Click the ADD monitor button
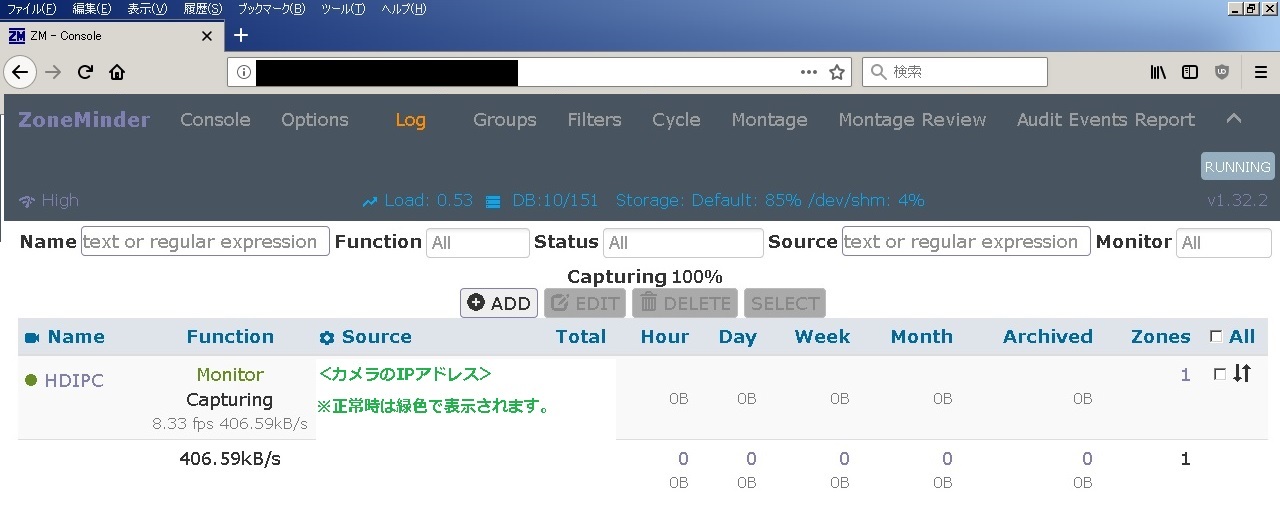Image resolution: width=1280 pixels, height=520 pixels. coord(499,303)
